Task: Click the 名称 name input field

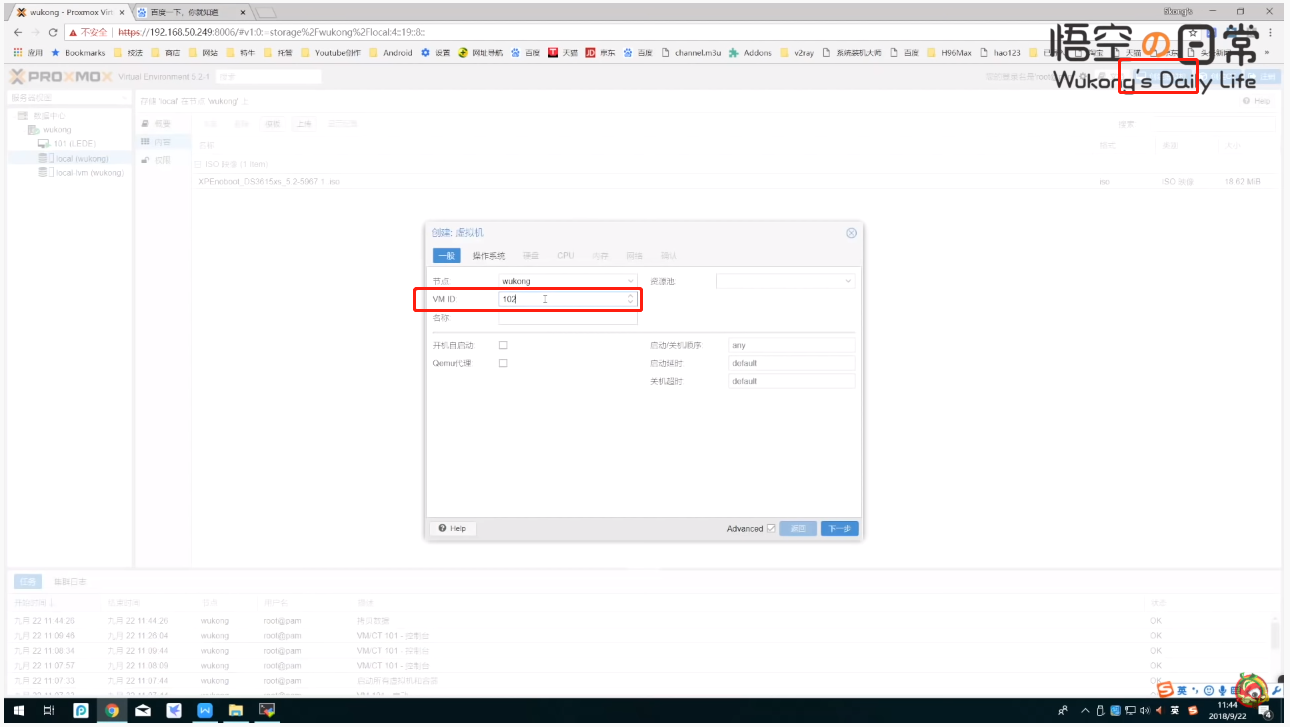Action: [x=568, y=317]
